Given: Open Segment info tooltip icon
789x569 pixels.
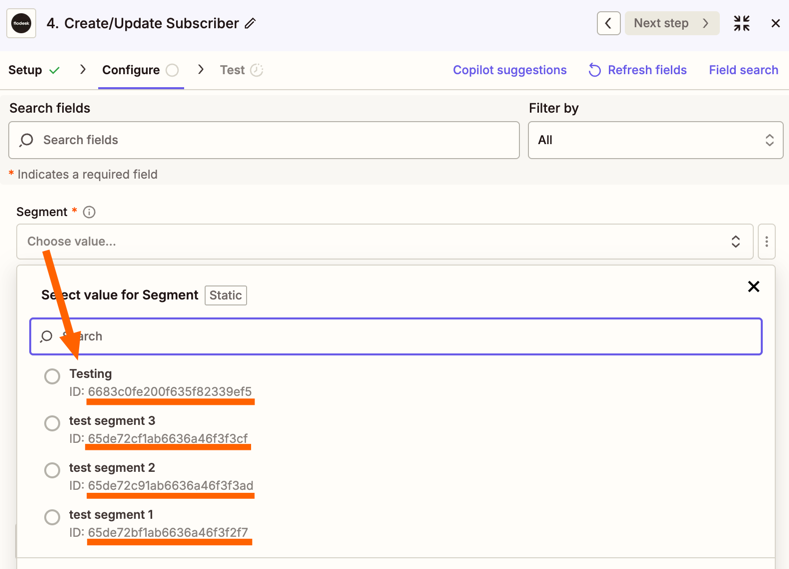Looking at the screenshot, I should (x=89, y=212).
